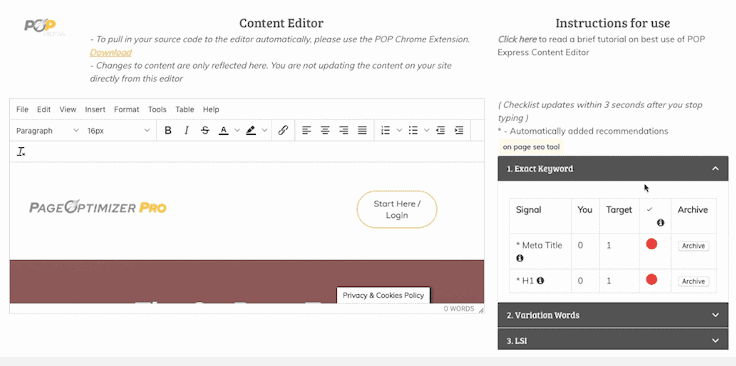Archive the H1 signal
The height and width of the screenshot is (366, 736).
(693, 282)
